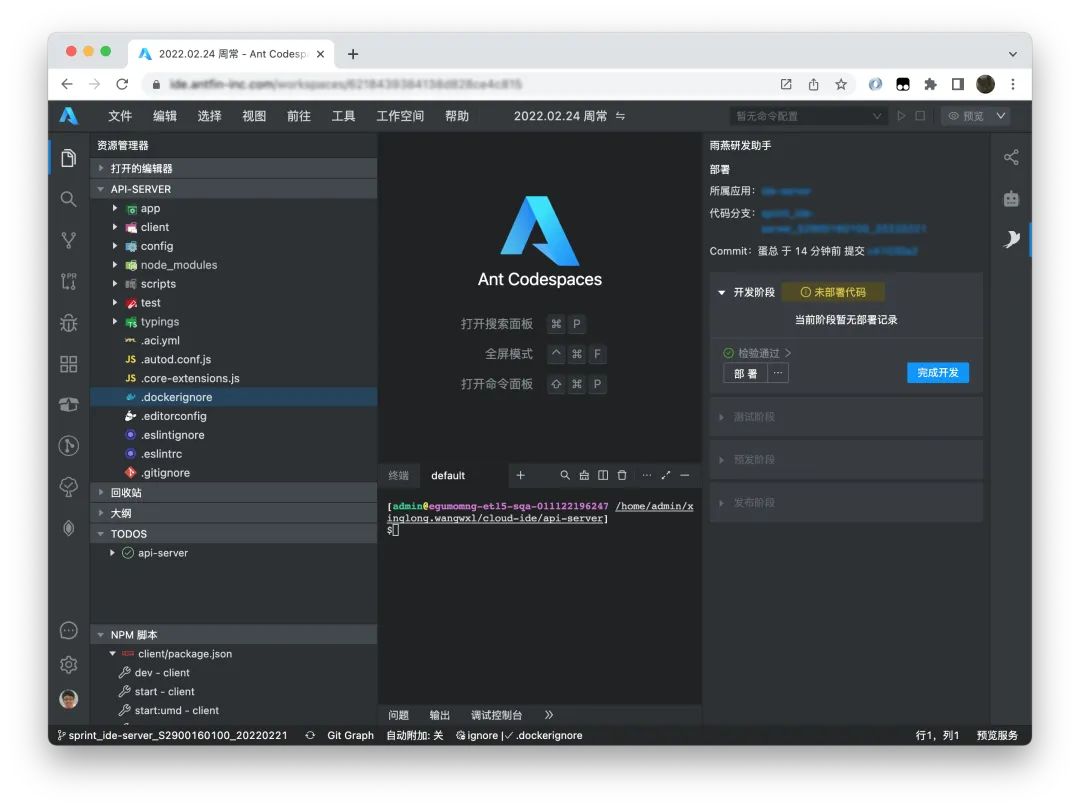Toggle 自动附加 in the status bar
Viewport: 1080px width, 809px height.
coord(416,735)
